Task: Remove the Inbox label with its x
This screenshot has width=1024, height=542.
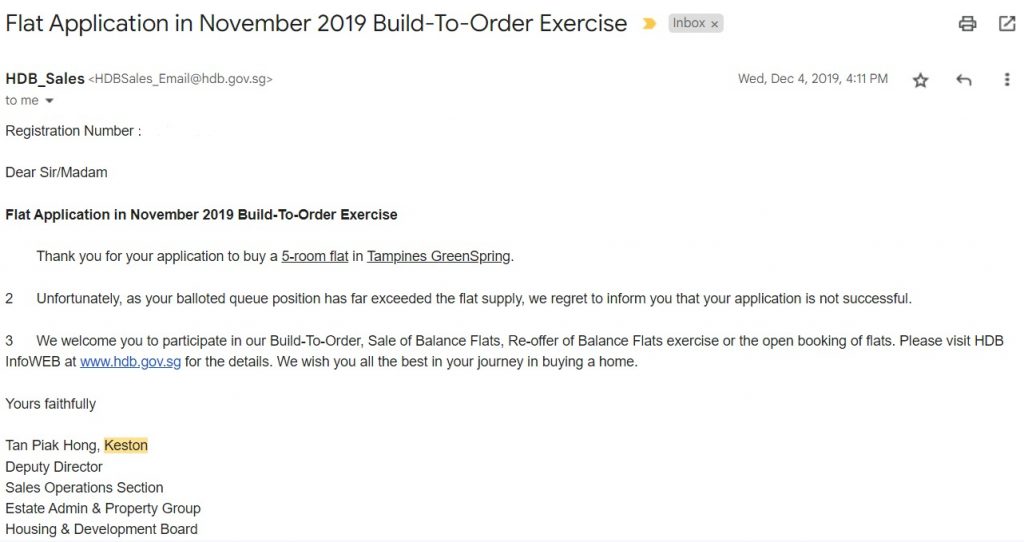Action: coord(714,24)
